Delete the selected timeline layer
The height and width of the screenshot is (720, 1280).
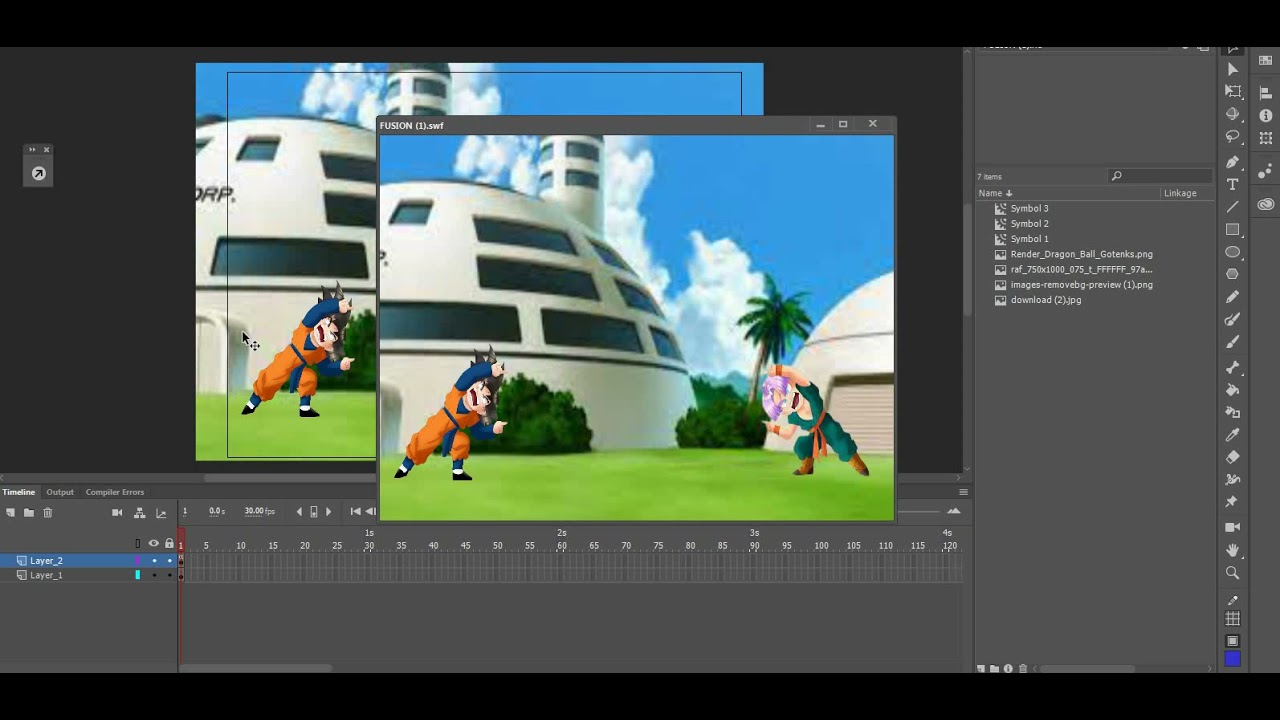(x=47, y=513)
